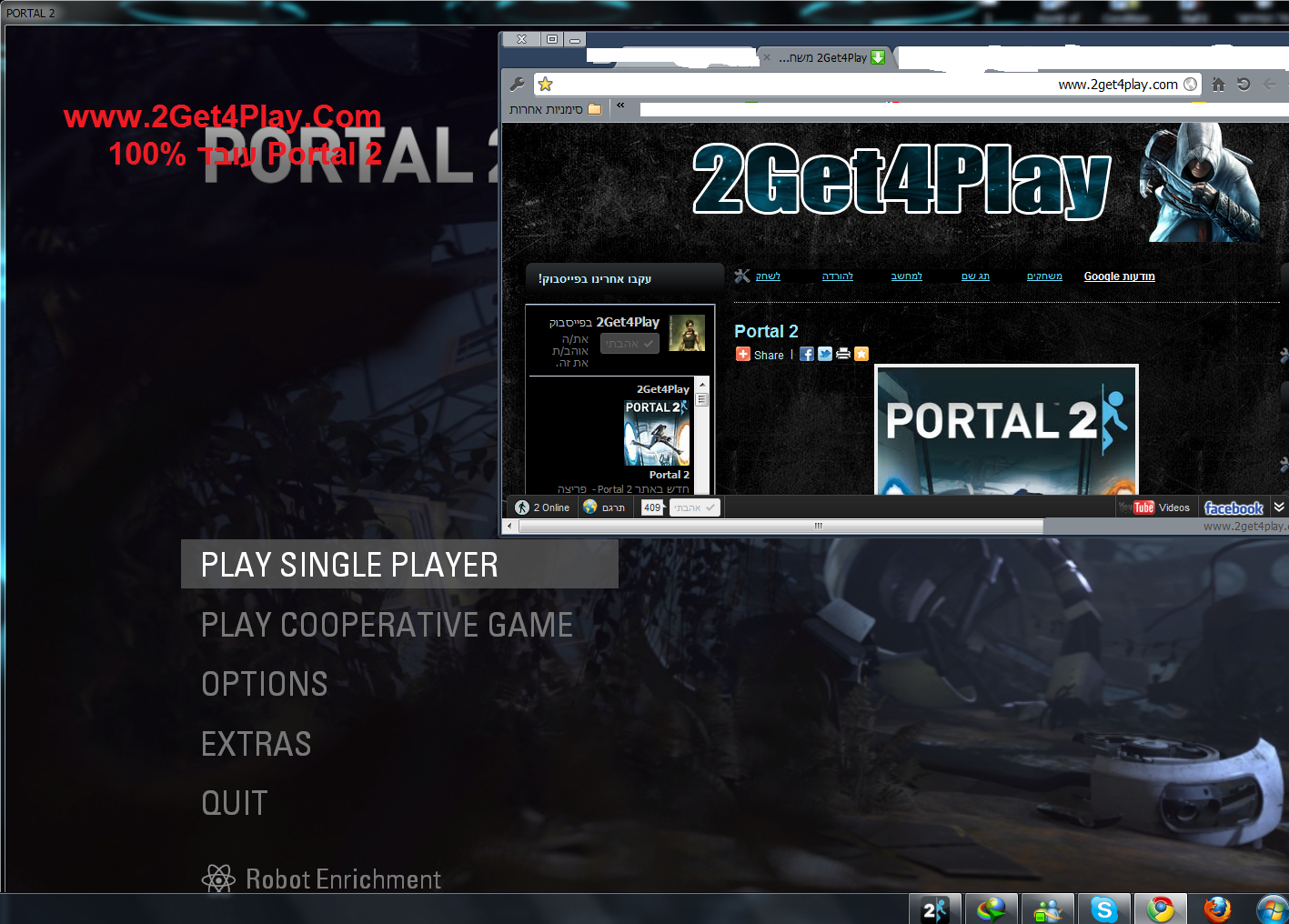Image resolution: width=1289 pixels, height=924 pixels.
Task: Open the Options menu in Portal 2
Action: tap(264, 684)
